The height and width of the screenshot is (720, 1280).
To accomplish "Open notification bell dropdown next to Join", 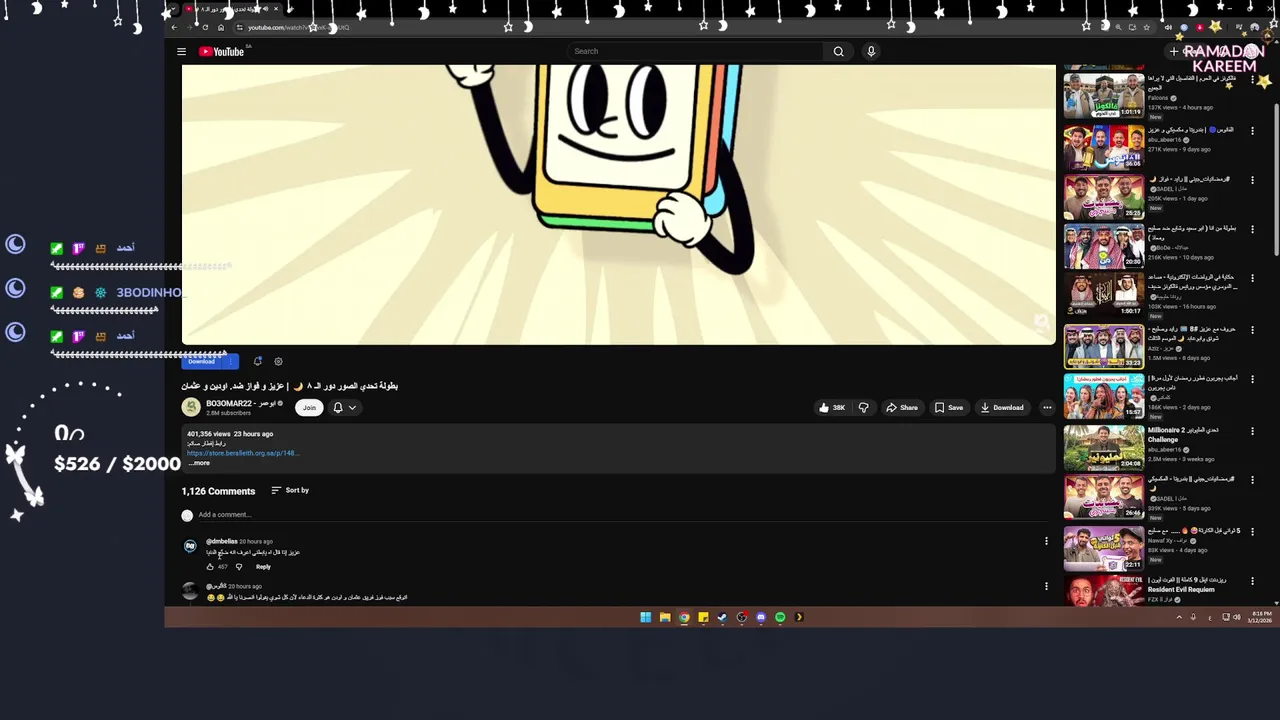I will coord(344,407).
